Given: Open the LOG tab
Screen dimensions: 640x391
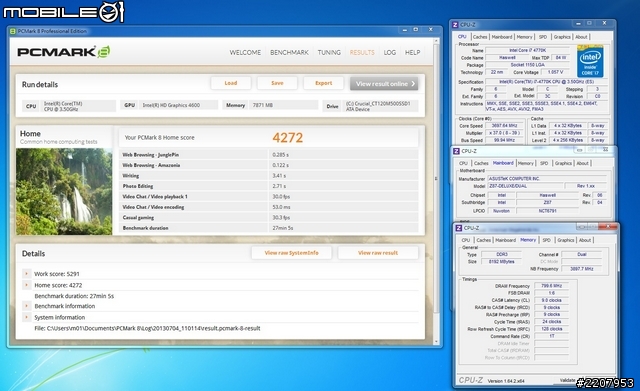Looking at the screenshot, I should point(390,53).
